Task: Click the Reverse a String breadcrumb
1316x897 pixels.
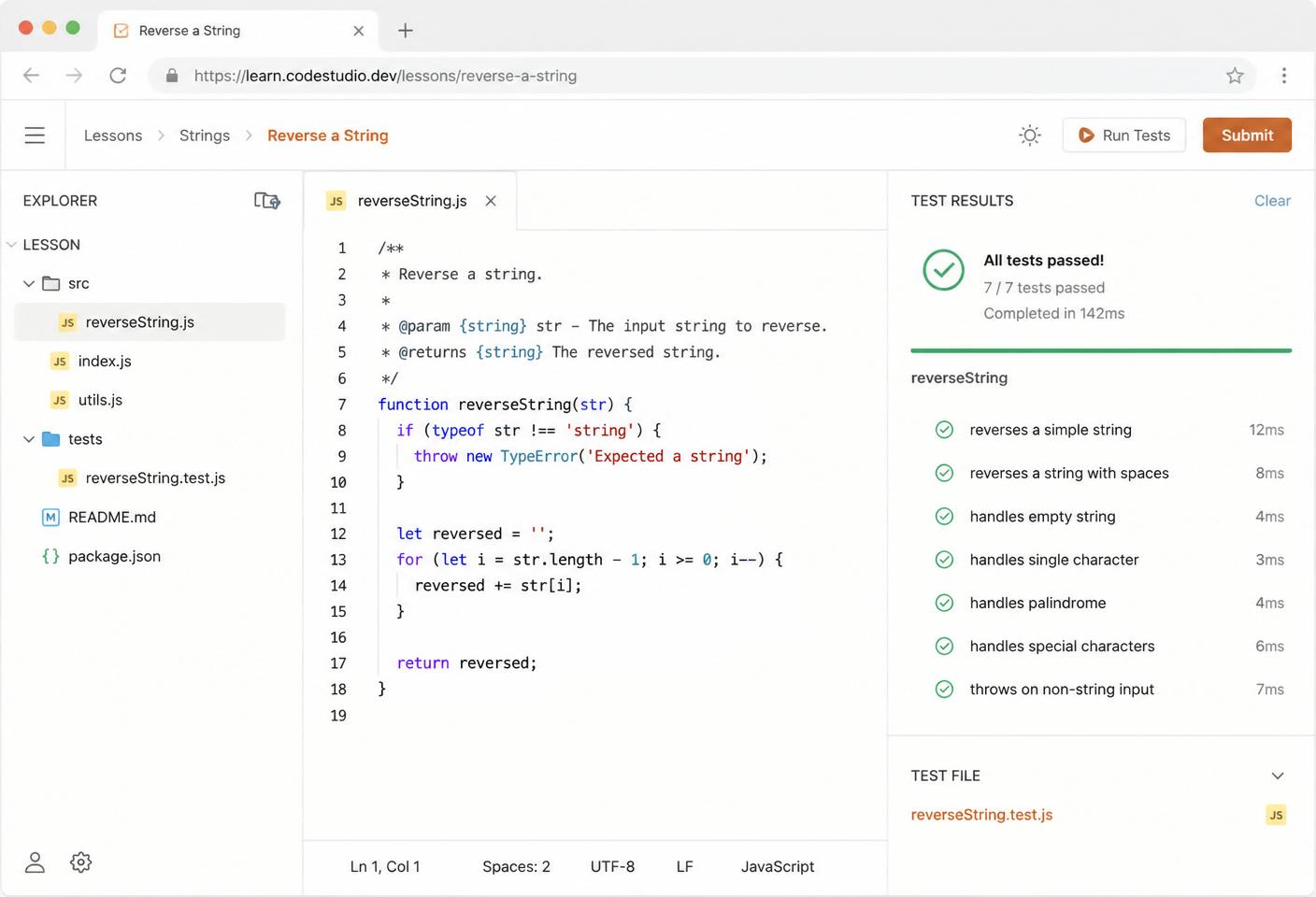Action: coord(328,135)
